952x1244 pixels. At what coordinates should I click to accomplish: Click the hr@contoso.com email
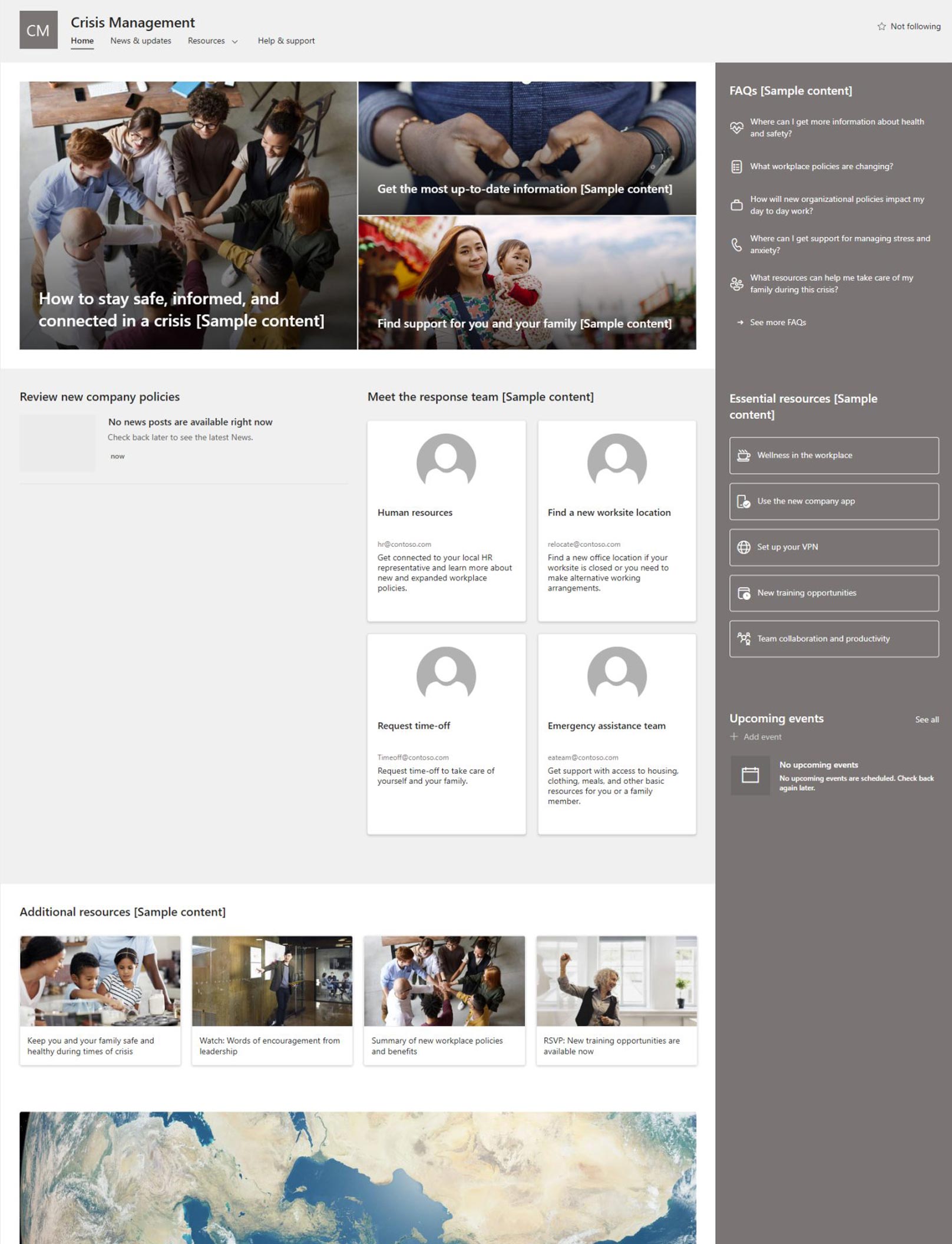[404, 544]
